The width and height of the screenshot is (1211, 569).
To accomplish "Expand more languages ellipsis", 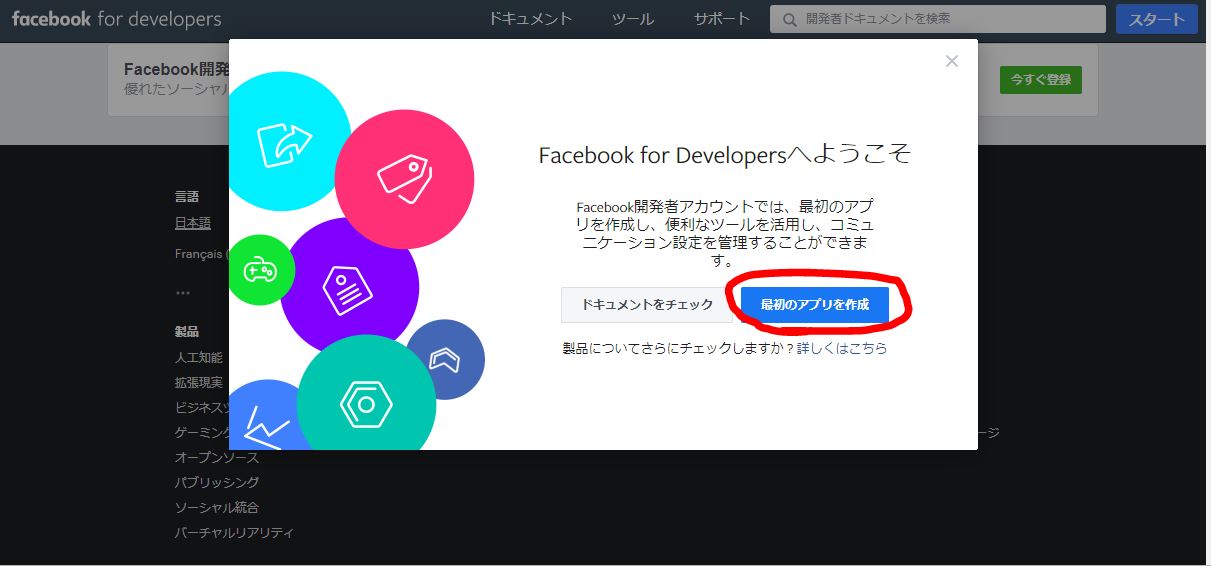I will pos(182,292).
